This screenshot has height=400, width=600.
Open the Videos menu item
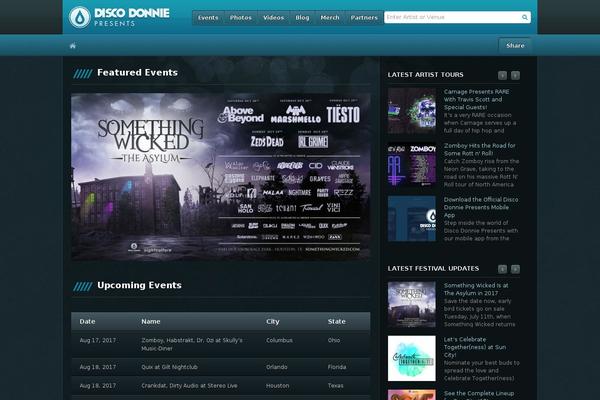273,17
